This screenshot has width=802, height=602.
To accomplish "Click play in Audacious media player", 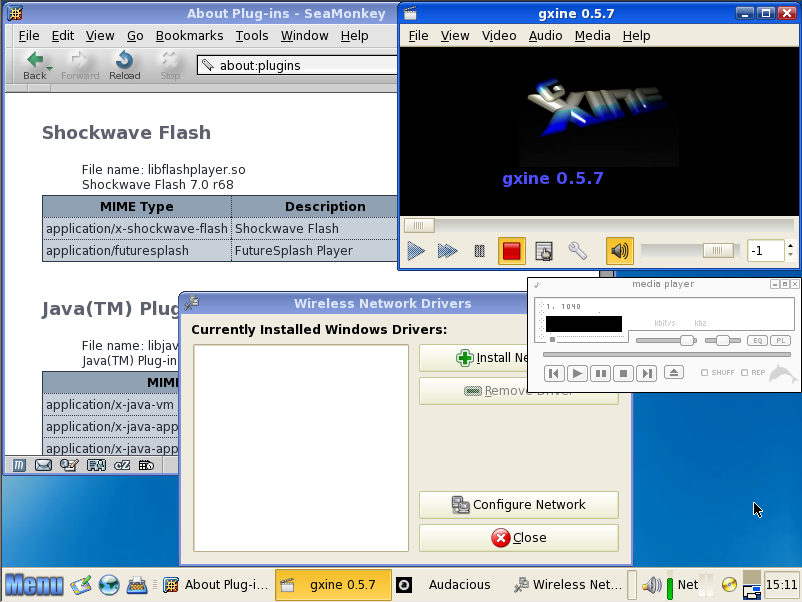I will pos(577,373).
